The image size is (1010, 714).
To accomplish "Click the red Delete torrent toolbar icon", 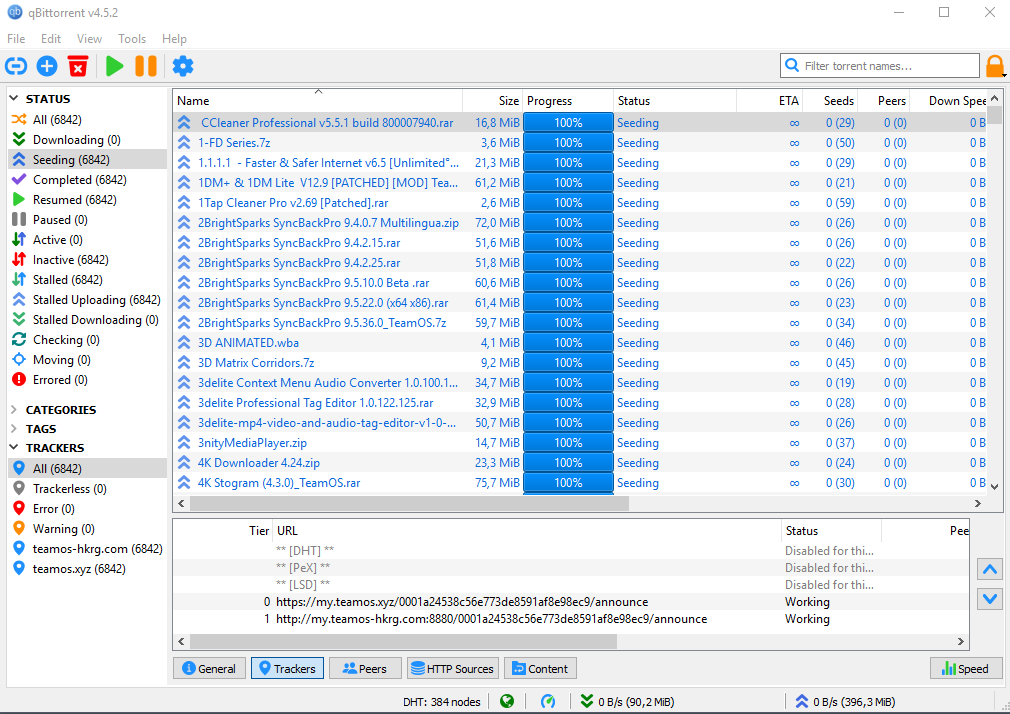I will click(x=78, y=66).
